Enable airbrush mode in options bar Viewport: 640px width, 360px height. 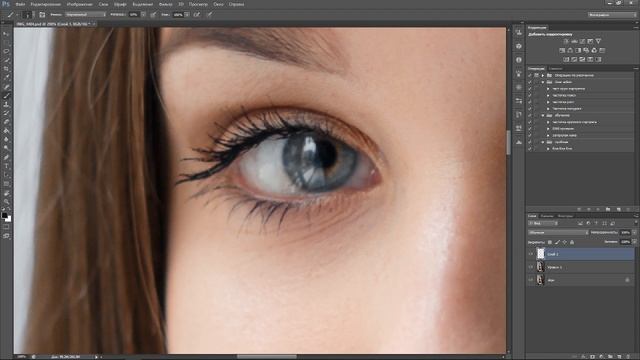[197, 14]
